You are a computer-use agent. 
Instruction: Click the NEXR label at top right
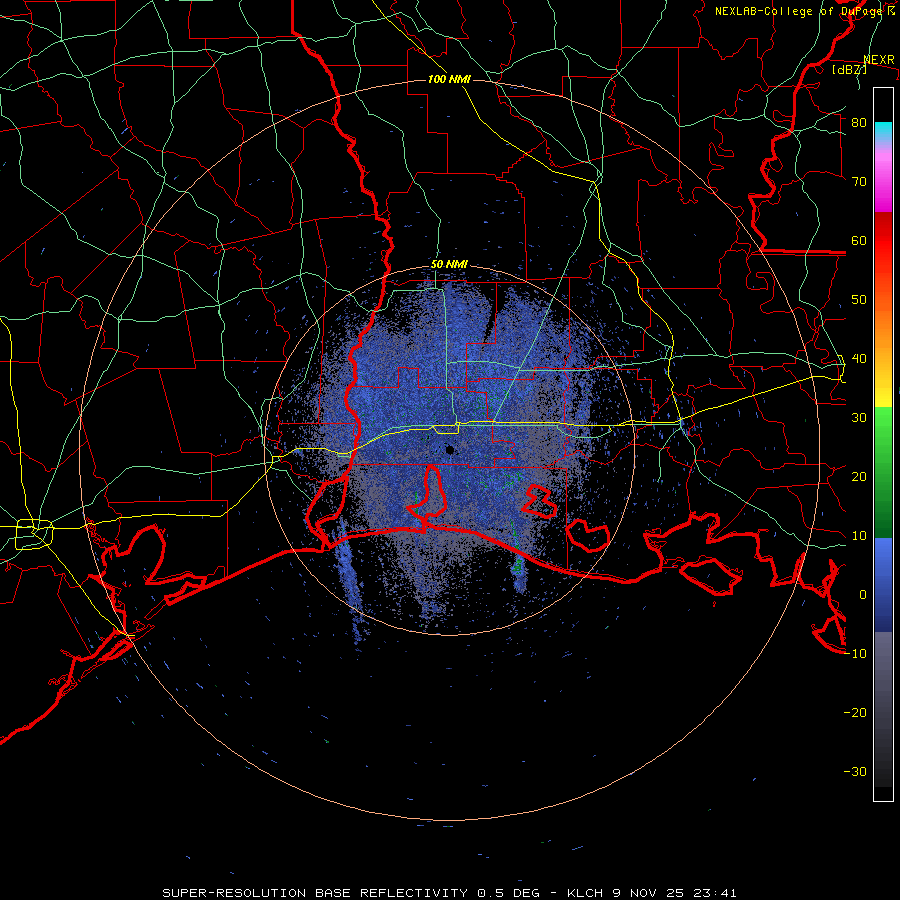pos(879,60)
